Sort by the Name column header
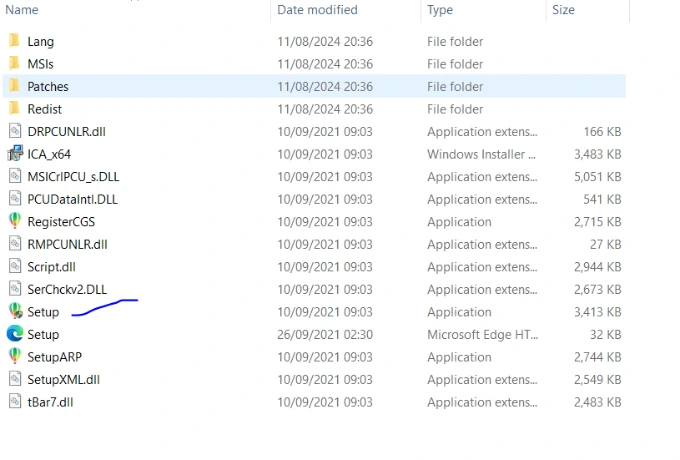This screenshot has height=460, width=680. [22, 10]
